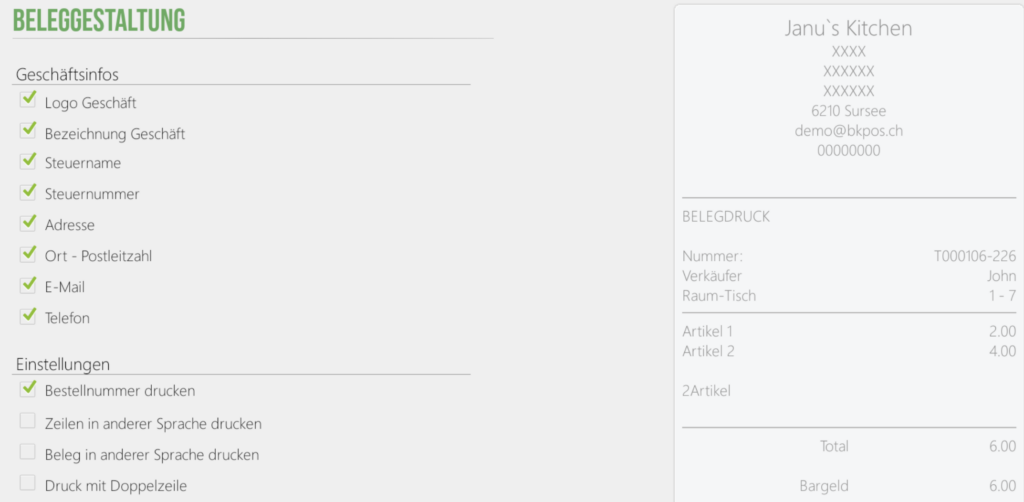Uncheck Steuernummer checkbox
Viewport: 1024px width, 502px height.
pyautogui.click(x=27, y=192)
